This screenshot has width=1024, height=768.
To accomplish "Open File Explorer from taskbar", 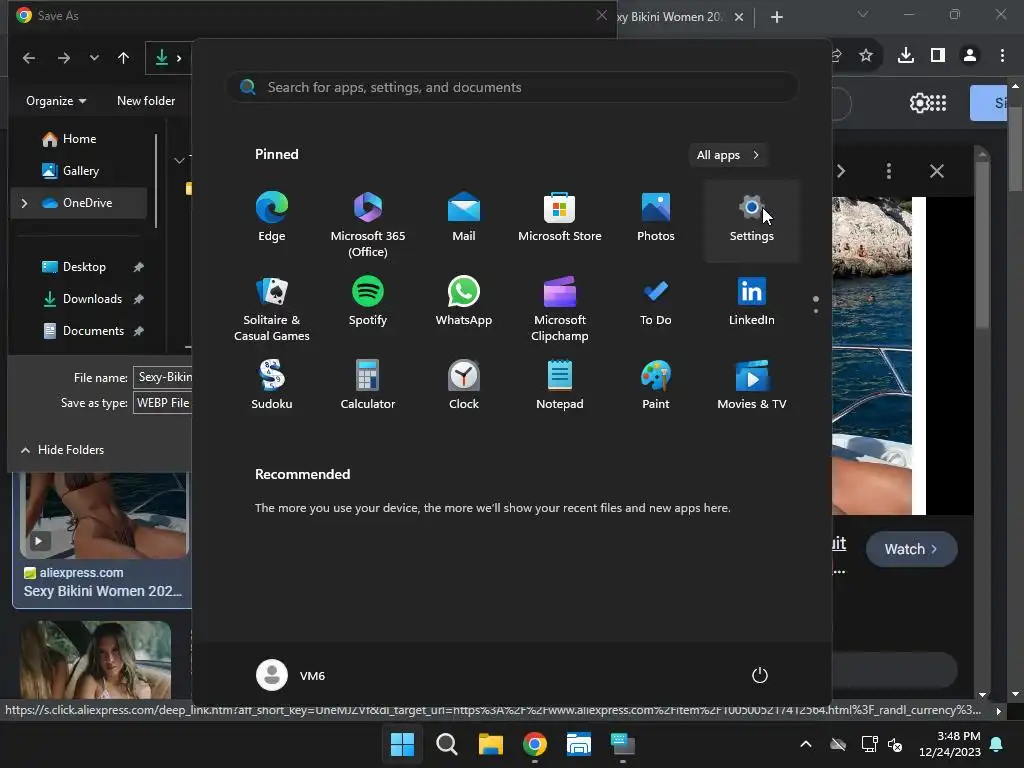I will pyautogui.click(x=490, y=744).
